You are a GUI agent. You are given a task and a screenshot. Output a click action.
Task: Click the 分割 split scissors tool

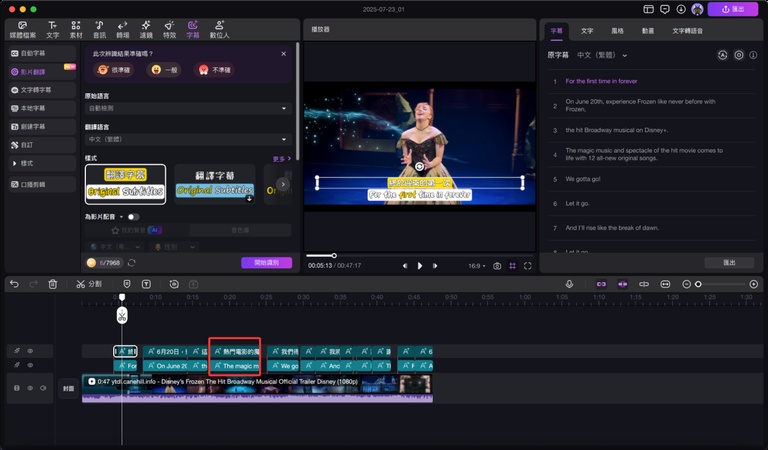click(x=89, y=284)
